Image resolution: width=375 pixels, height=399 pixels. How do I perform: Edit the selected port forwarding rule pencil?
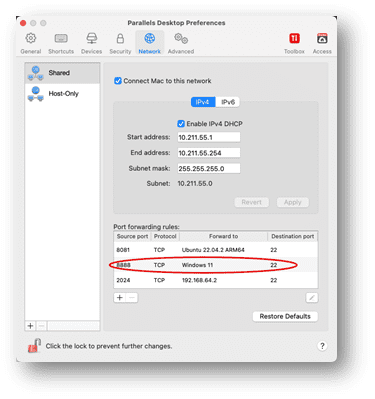click(312, 298)
